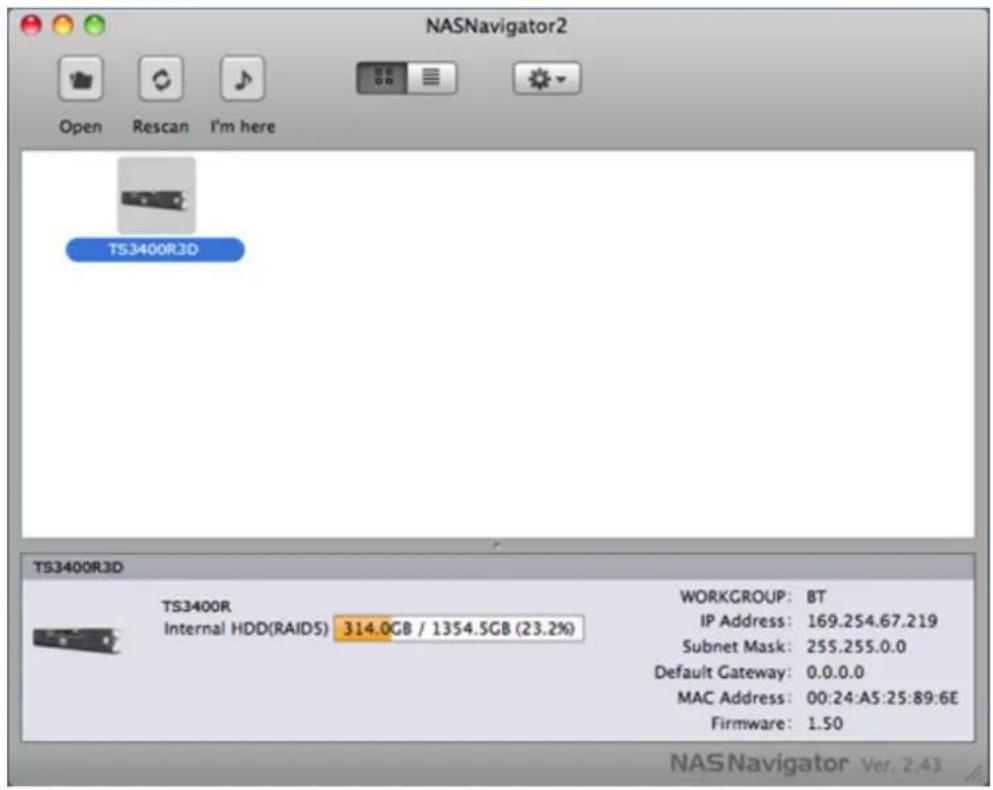Open the gear settings dropdown
993x790 pixels.
(547, 79)
